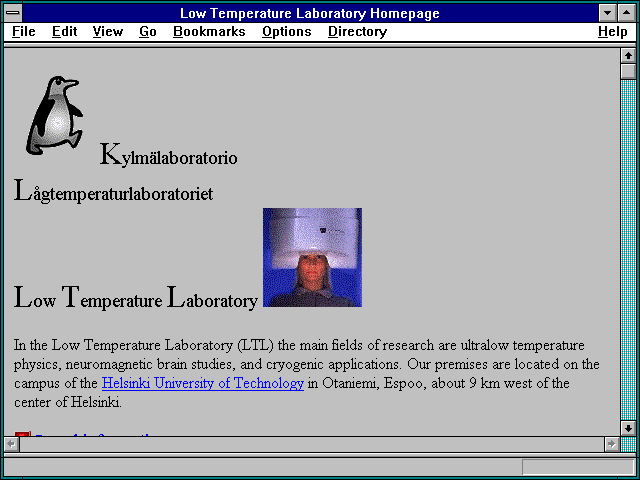This screenshot has width=640, height=480.
Task: Minimize the browser window
Action: (x=607, y=13)
